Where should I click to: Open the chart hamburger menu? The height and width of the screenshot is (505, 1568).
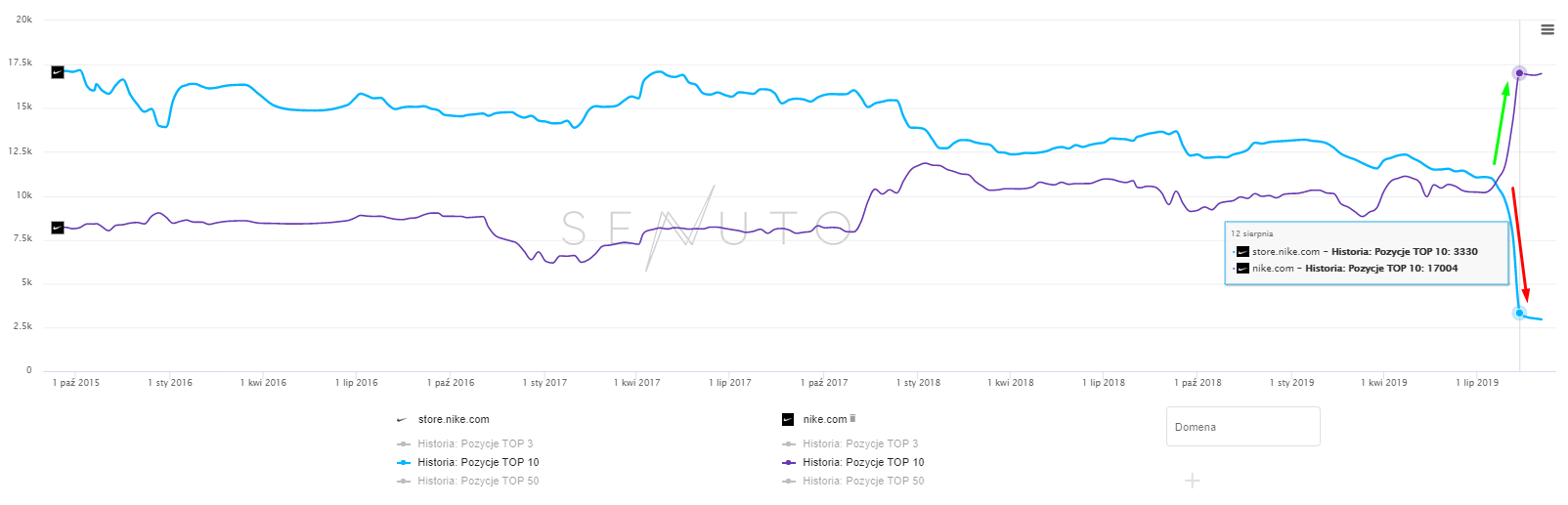tap(1547, 29)
